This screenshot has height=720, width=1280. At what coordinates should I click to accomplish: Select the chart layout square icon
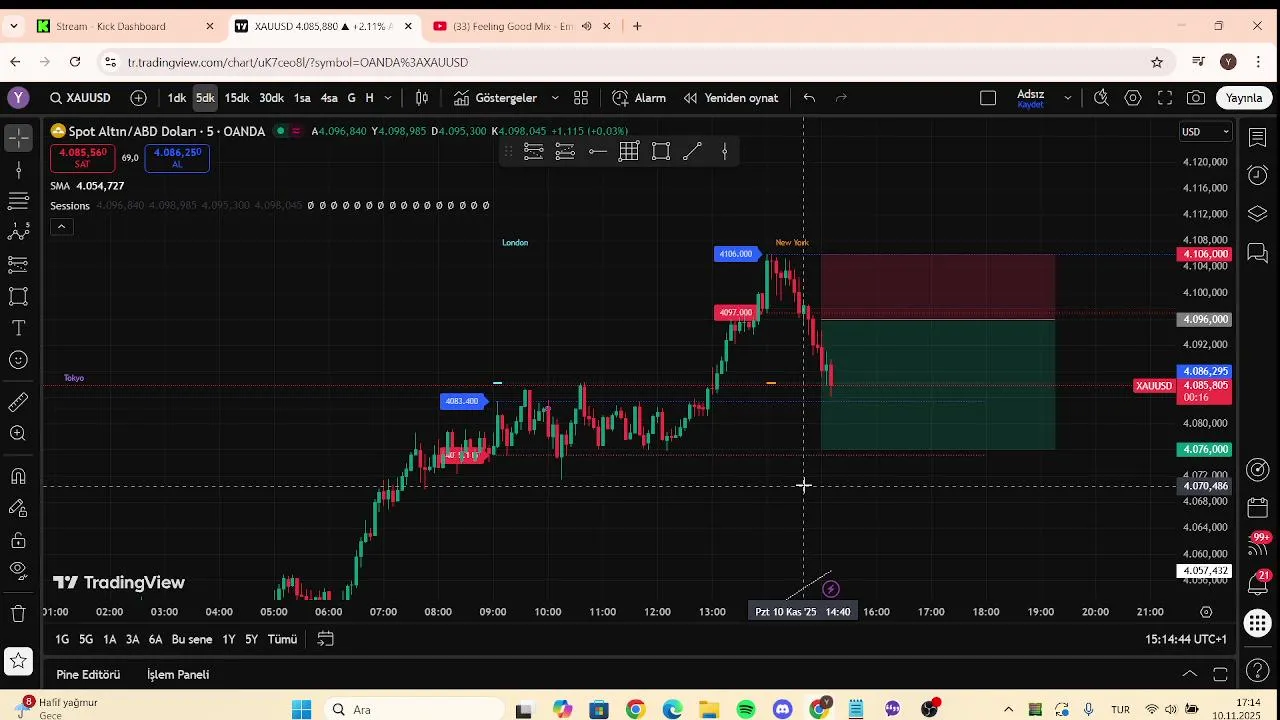(988, 98)
